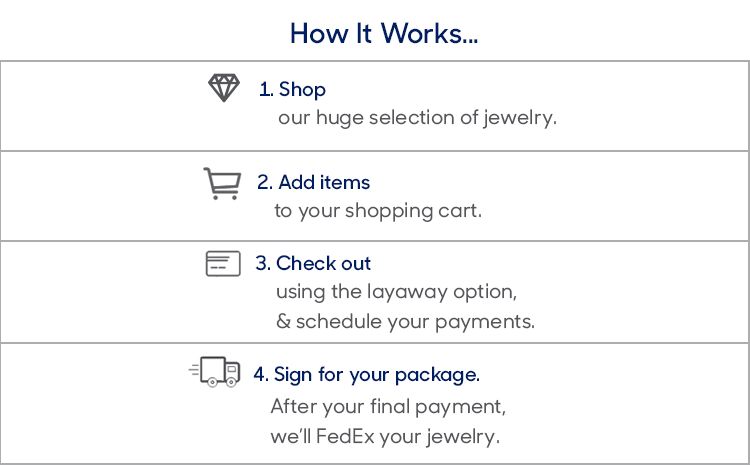Click 'After your final payment,' line
750x465 pixels.
(x=388, y=407)
